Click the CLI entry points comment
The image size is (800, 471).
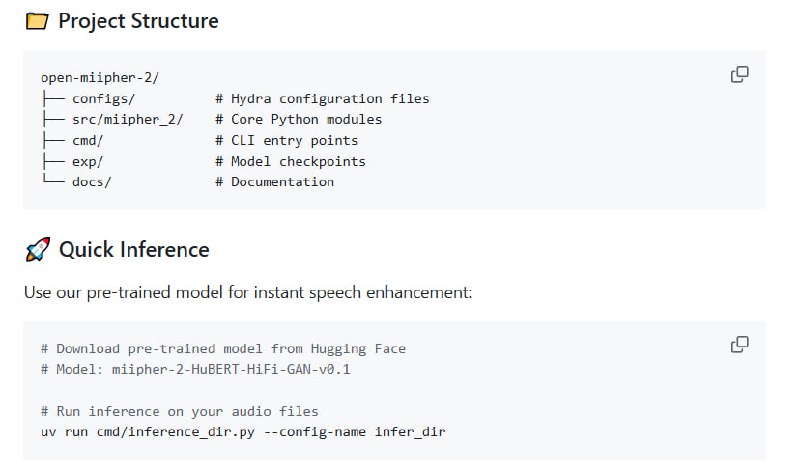pyautogui.click(x=286, y=140)
